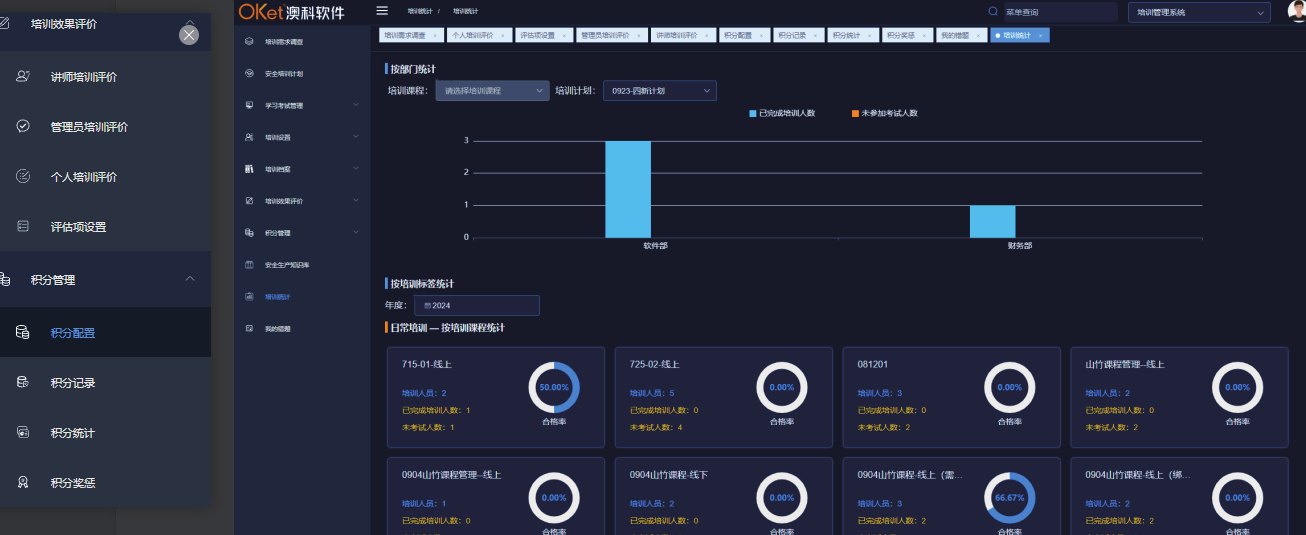This screenshot has height=535, width=1306.
Task: Switch to the 个人培训评价 tab
Action: click(x=476, y=35)
